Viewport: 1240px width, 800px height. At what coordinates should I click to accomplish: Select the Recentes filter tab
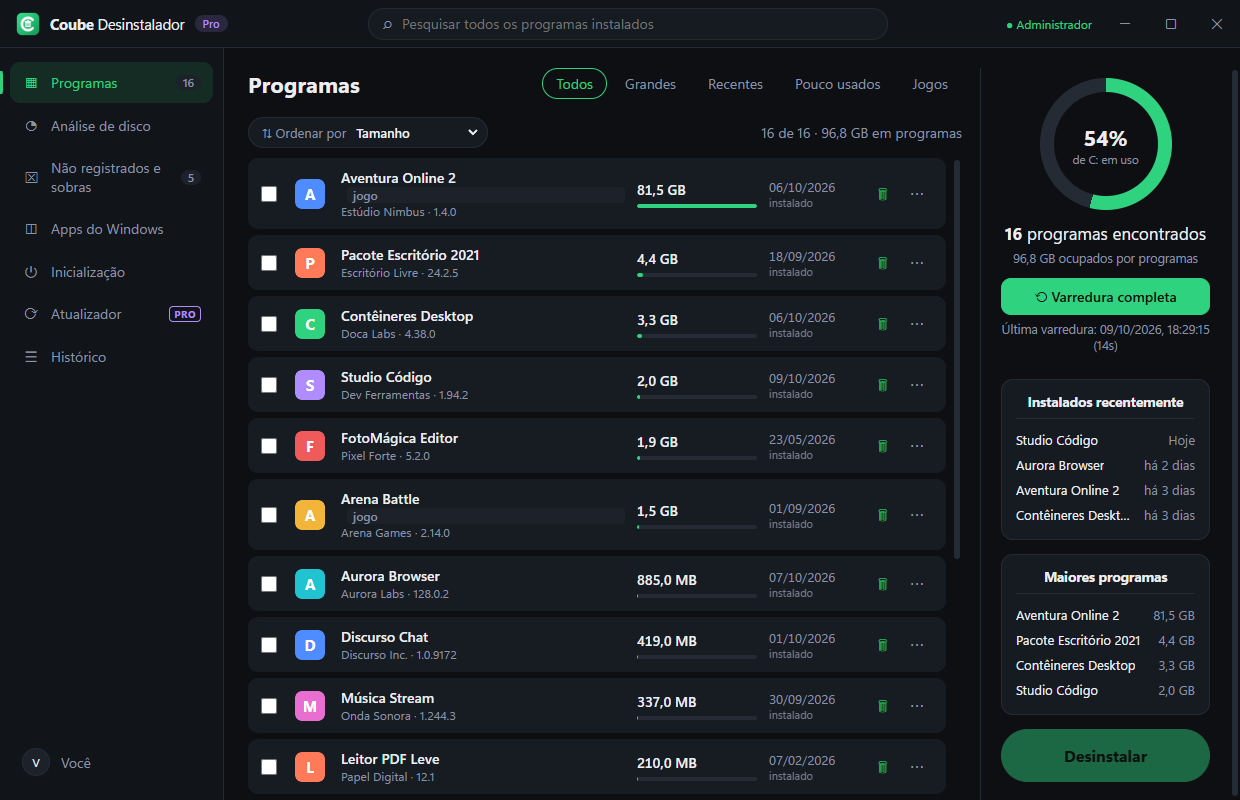[x=735, y=84]
